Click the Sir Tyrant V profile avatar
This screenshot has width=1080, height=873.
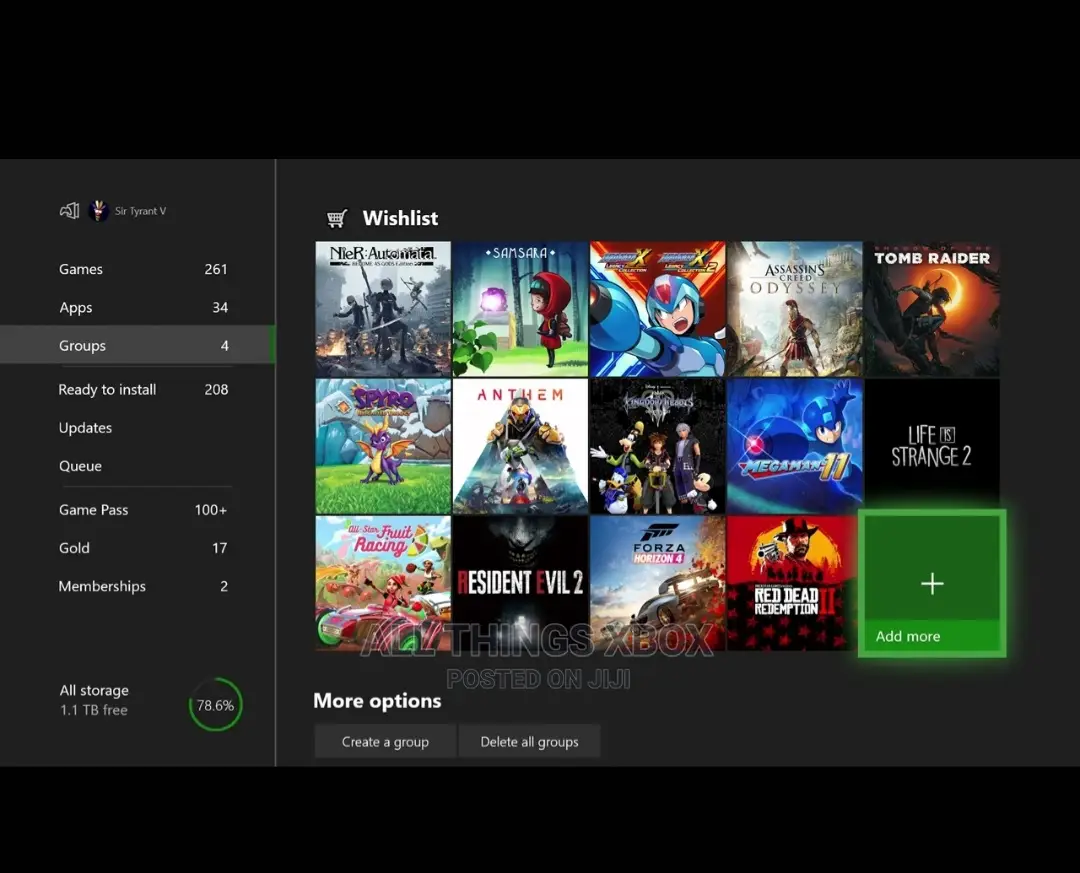coord(98,211)
